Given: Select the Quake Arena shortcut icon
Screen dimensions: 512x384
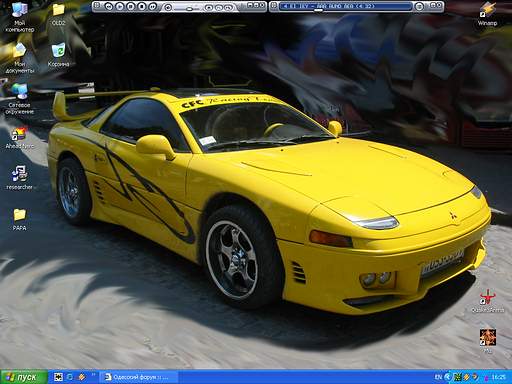Looking at the screenshot, I should [487, 301].
